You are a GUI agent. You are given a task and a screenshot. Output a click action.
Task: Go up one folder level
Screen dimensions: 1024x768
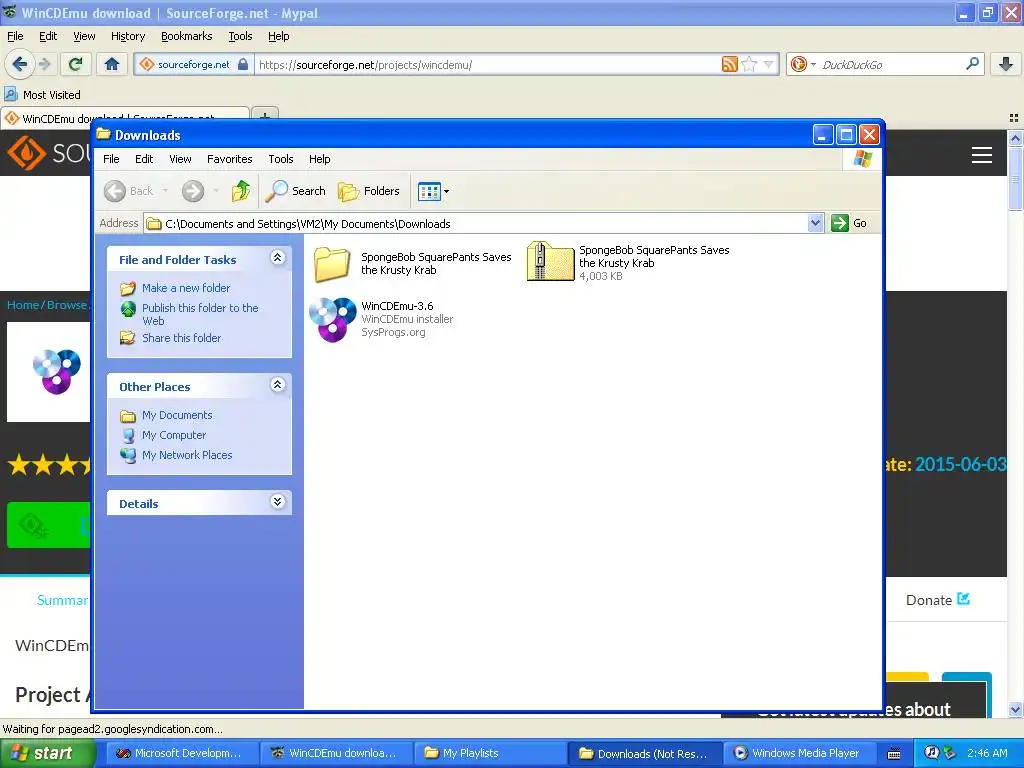[x=241, y=191]
